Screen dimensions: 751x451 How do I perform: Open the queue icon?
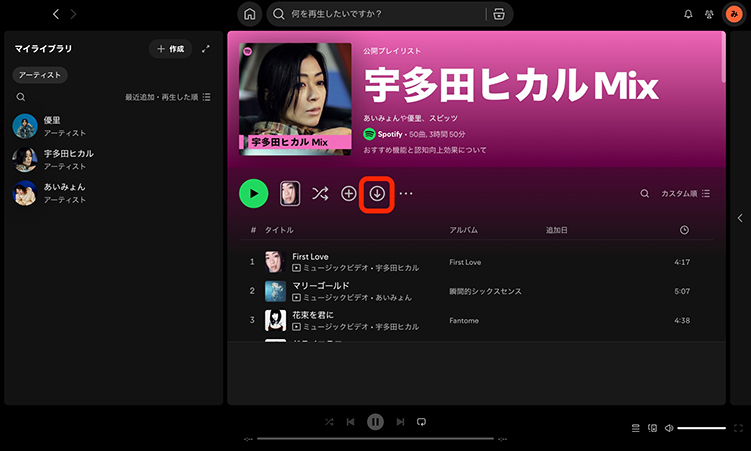click(636, 428)
